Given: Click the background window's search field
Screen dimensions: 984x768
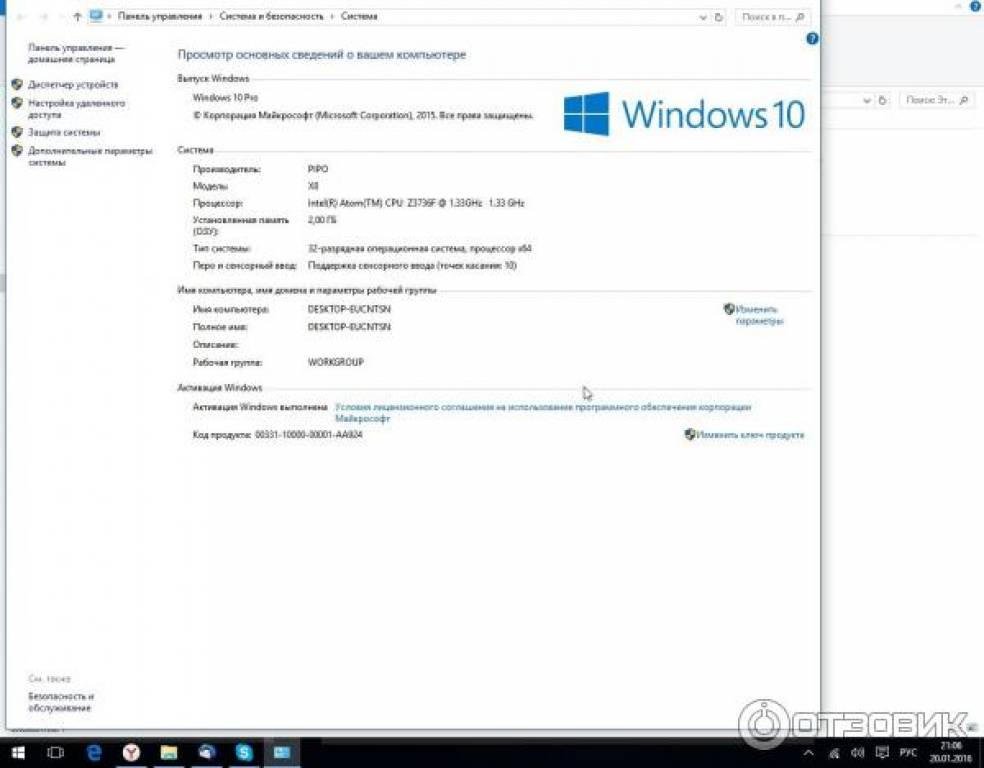Looking at the screenshot, I should click(938, 100).
